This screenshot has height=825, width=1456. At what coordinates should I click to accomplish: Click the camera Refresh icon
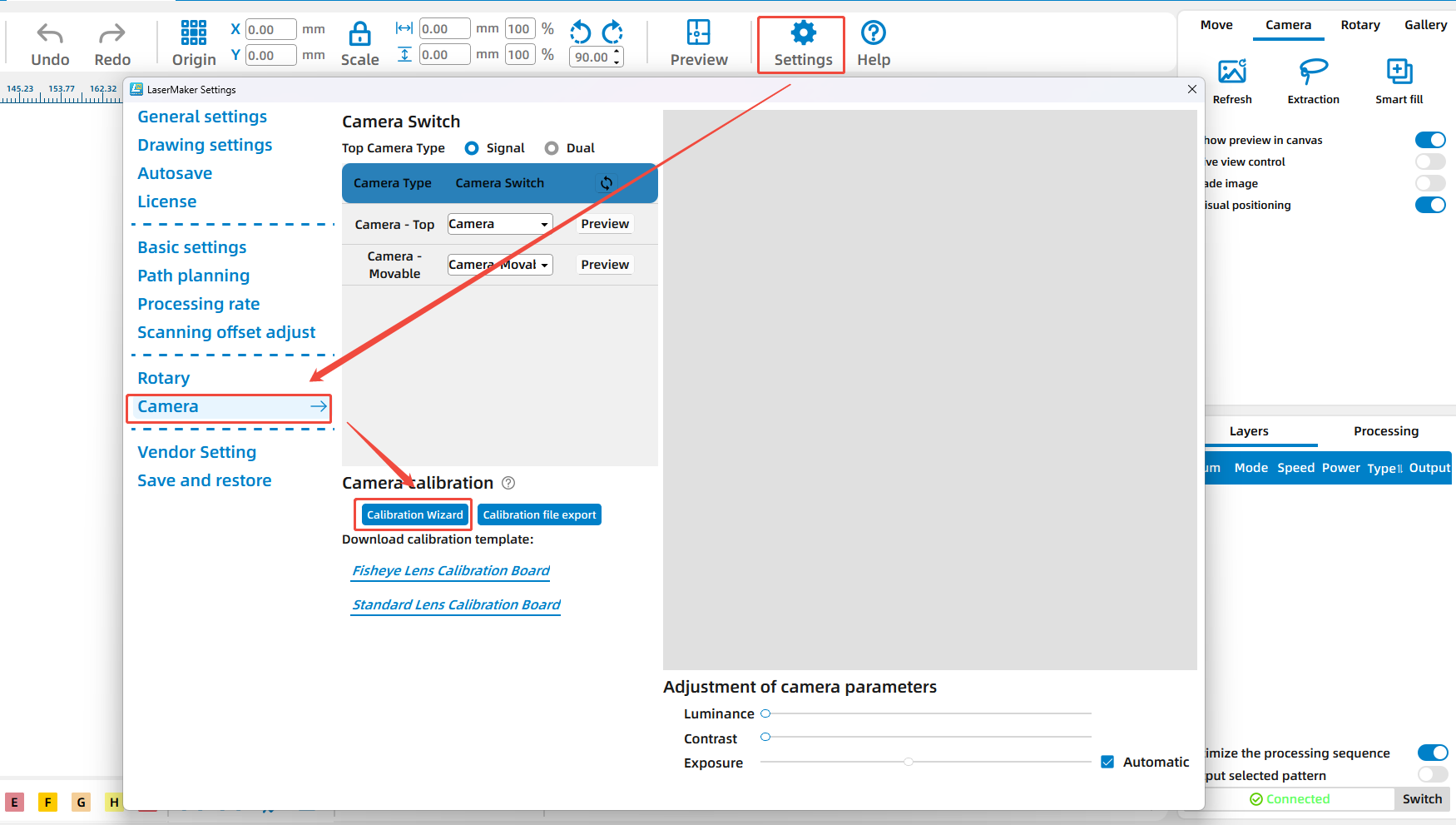tap(1231, 72)
